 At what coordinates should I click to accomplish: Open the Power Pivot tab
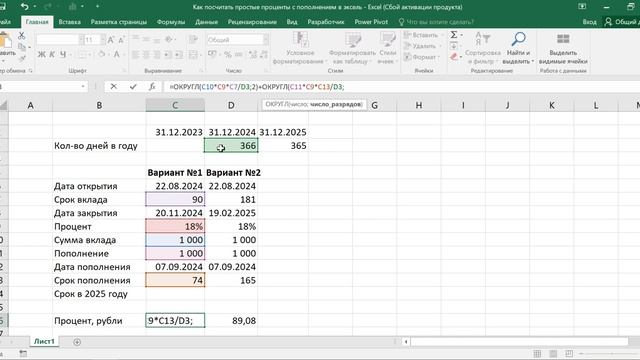(371, 22)
